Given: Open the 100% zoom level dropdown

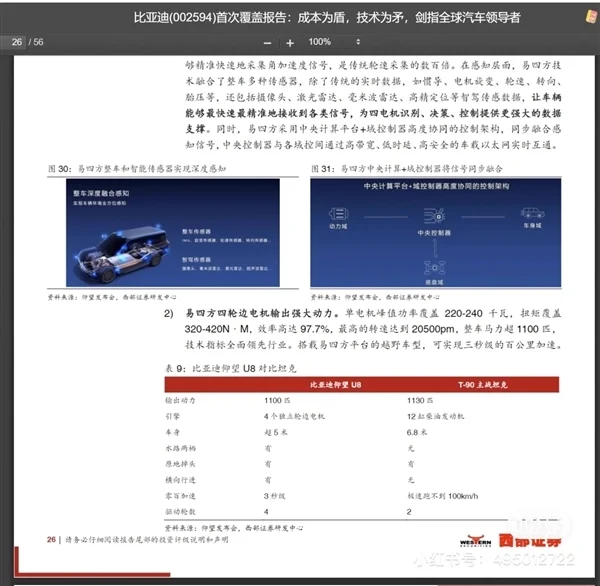Looking at the screenshot, I should pos(334,42).
